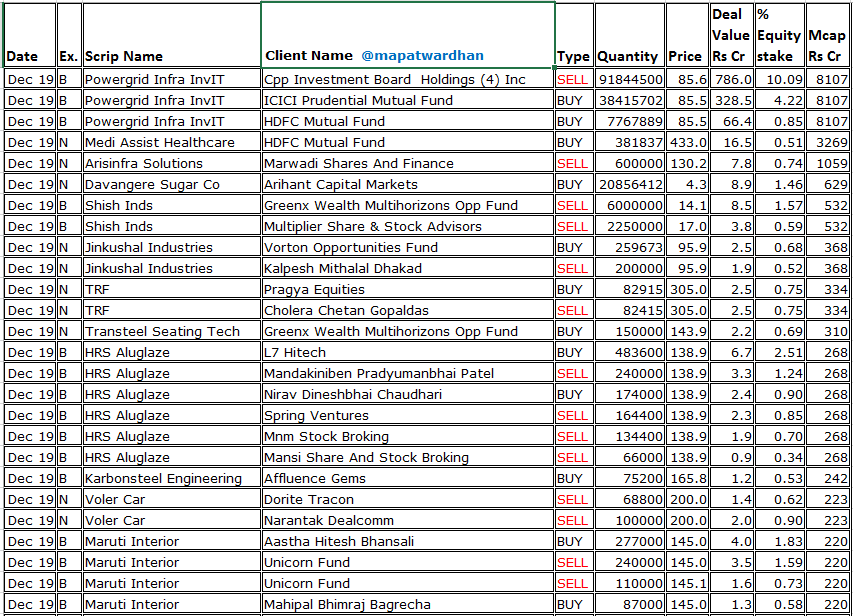The width and height of the screenshot is (853, 616).
Task: Click the 'Nirav Dineshbhai Chaudhari' cell
Action: click(x=407, y=395)
